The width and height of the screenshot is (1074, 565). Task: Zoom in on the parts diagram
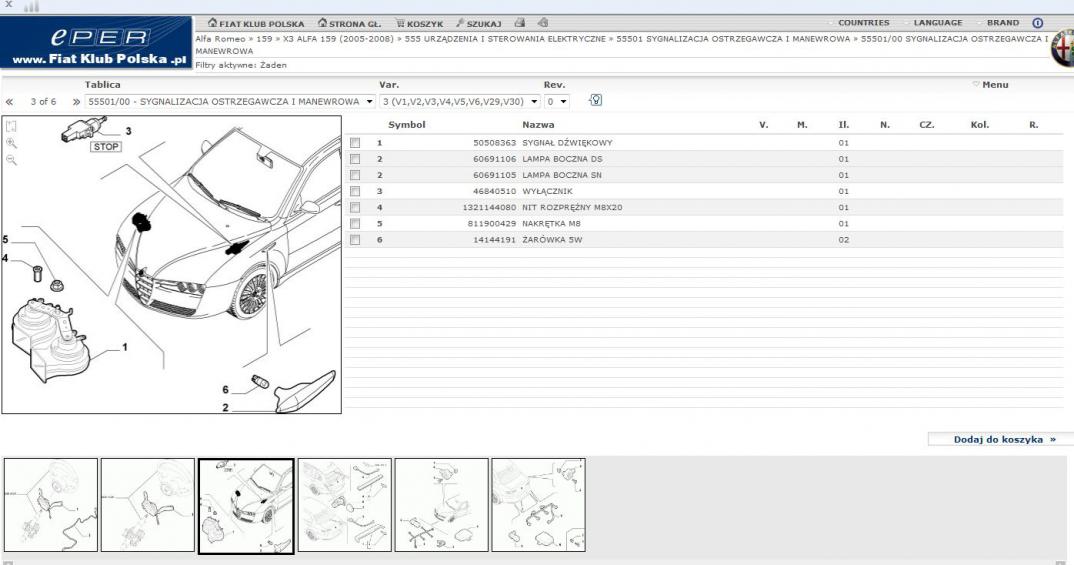tap(11, 143)
